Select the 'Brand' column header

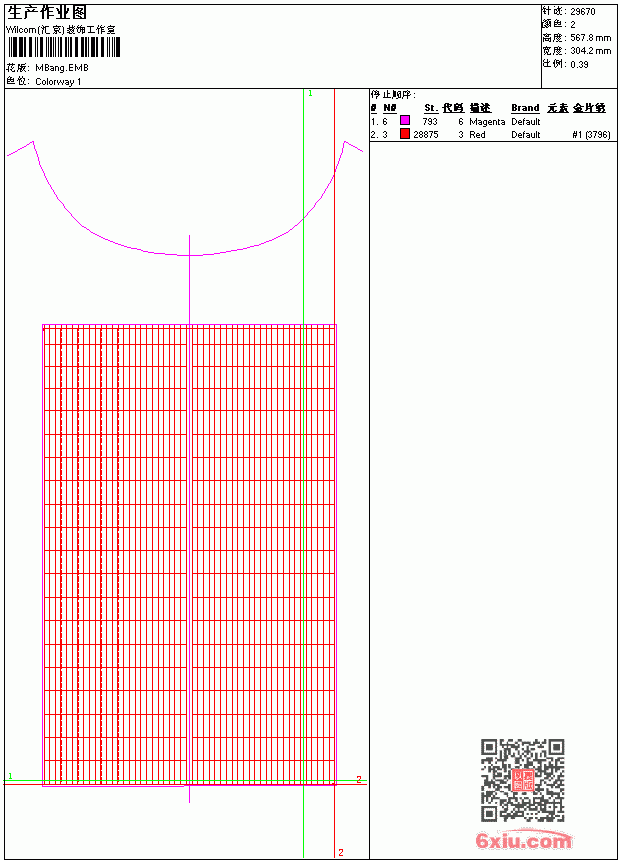pos(525,108)
